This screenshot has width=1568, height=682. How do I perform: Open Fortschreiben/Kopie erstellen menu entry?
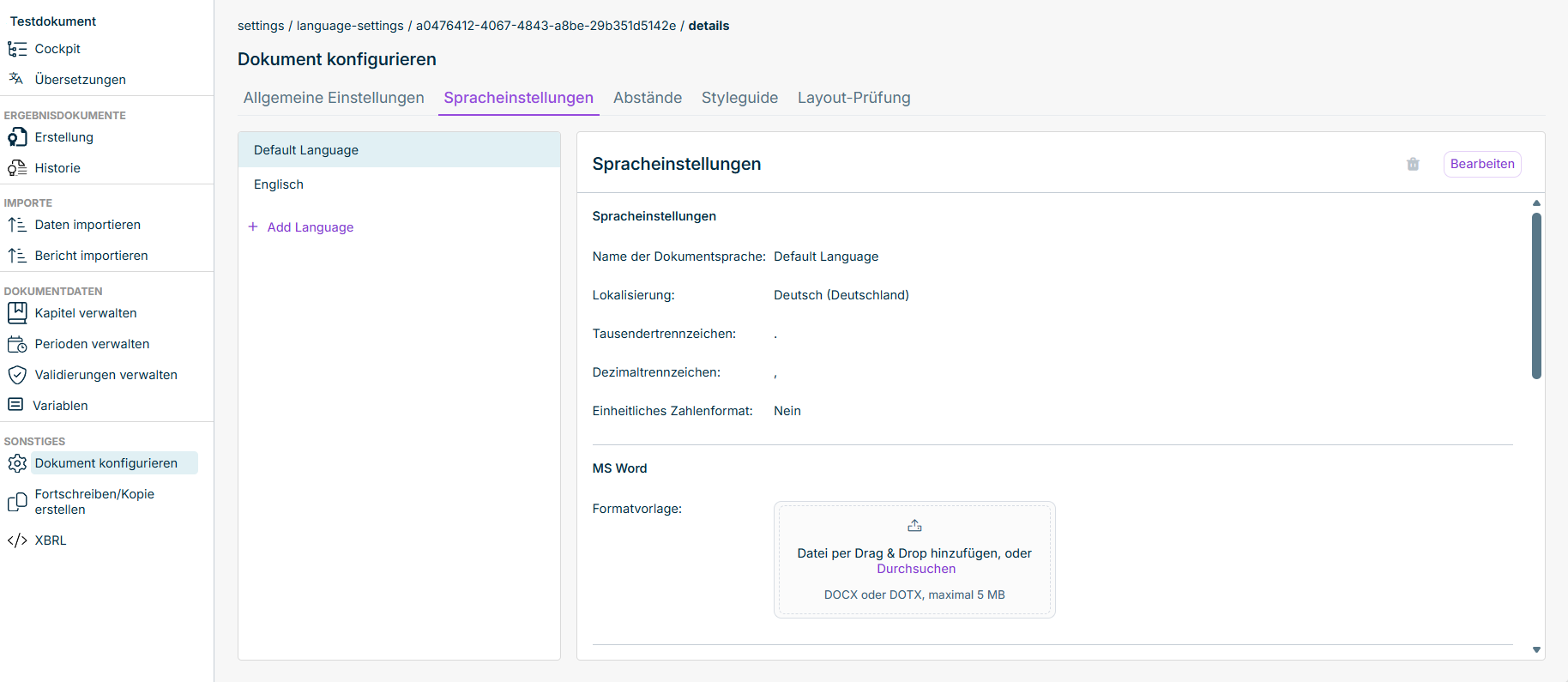click(x=94, y=502)
